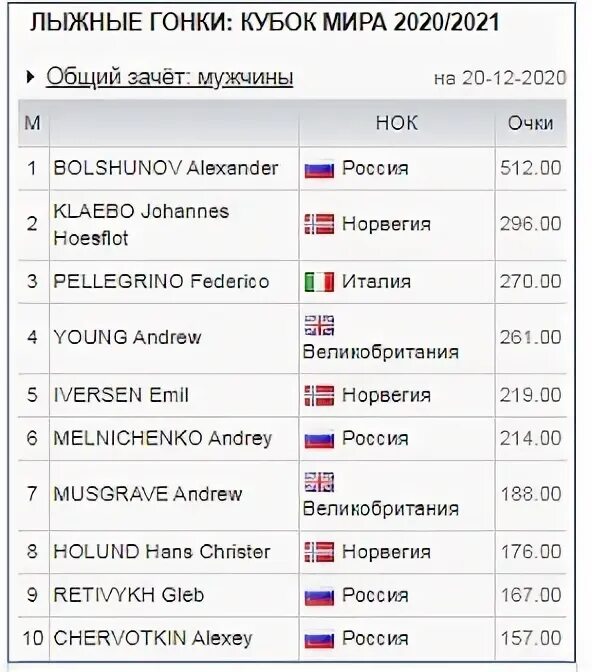
Task: Click the UK flag in Musgrave's row
Action: [319, 482]
